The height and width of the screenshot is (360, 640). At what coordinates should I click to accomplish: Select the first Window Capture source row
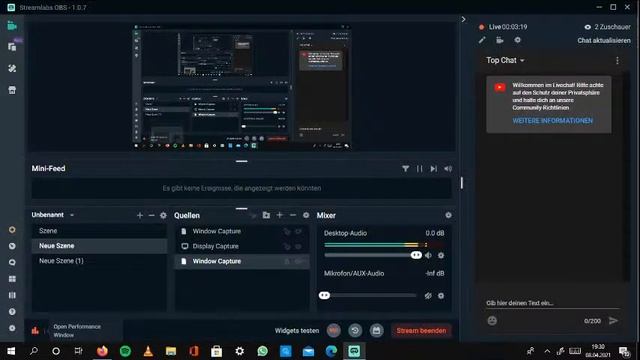coord(242,231)
